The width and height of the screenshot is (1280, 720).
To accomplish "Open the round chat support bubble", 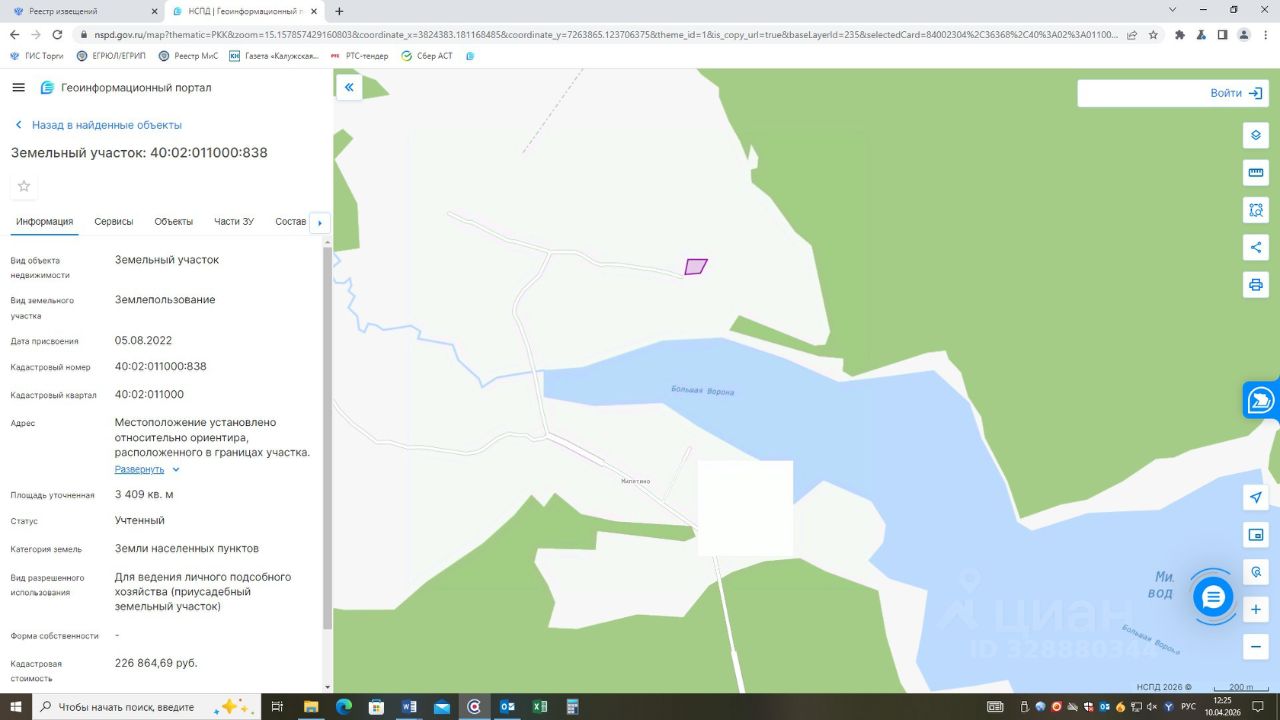I will 1213,597.
